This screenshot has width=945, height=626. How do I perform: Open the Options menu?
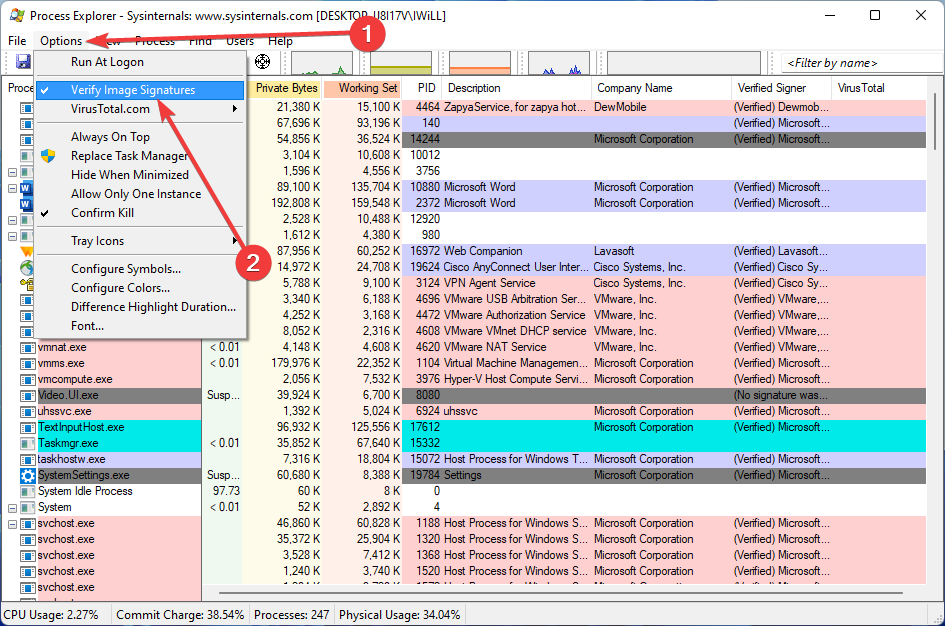(x=61, y=40)
